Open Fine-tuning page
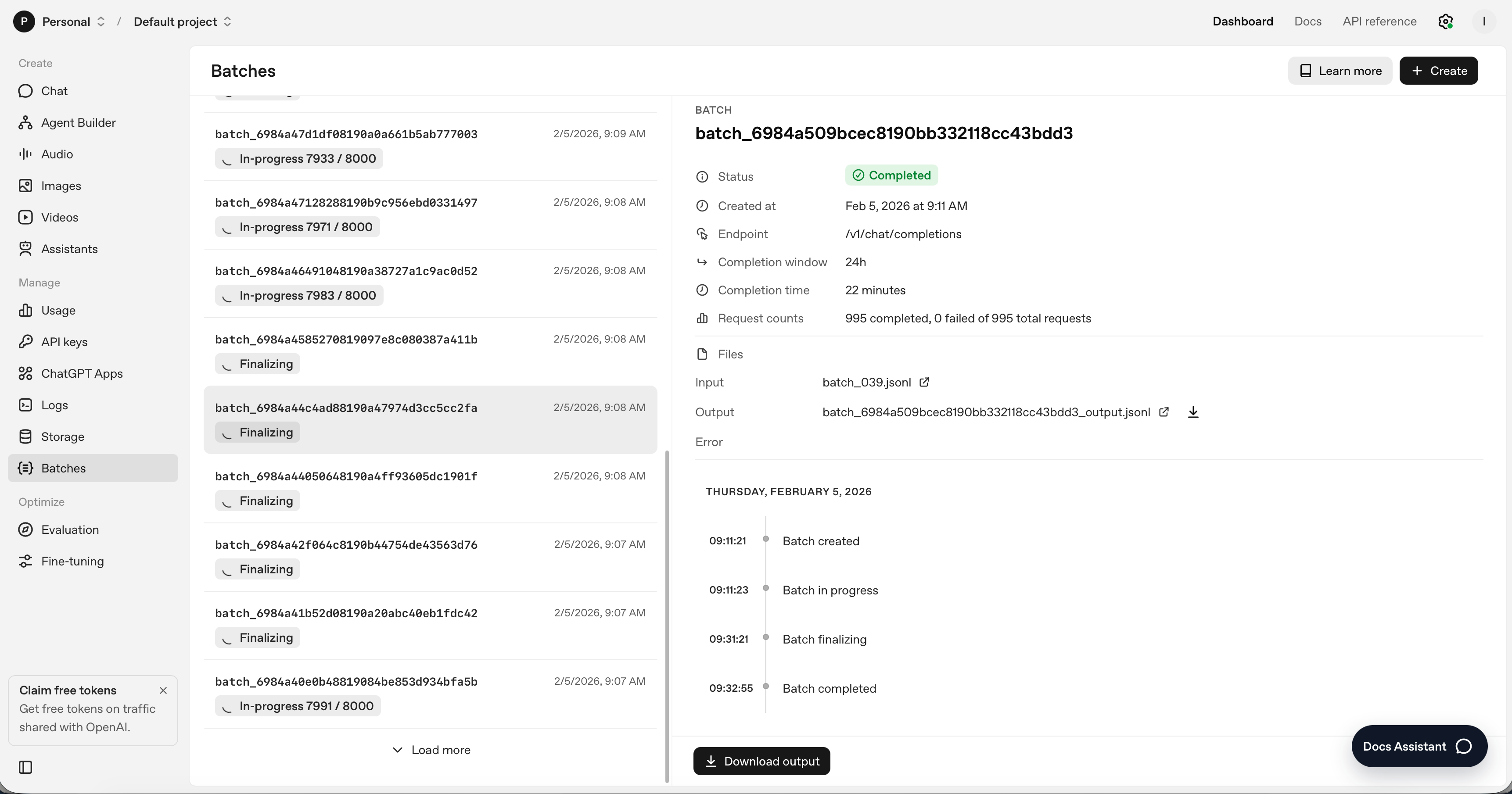 (72, 561)
